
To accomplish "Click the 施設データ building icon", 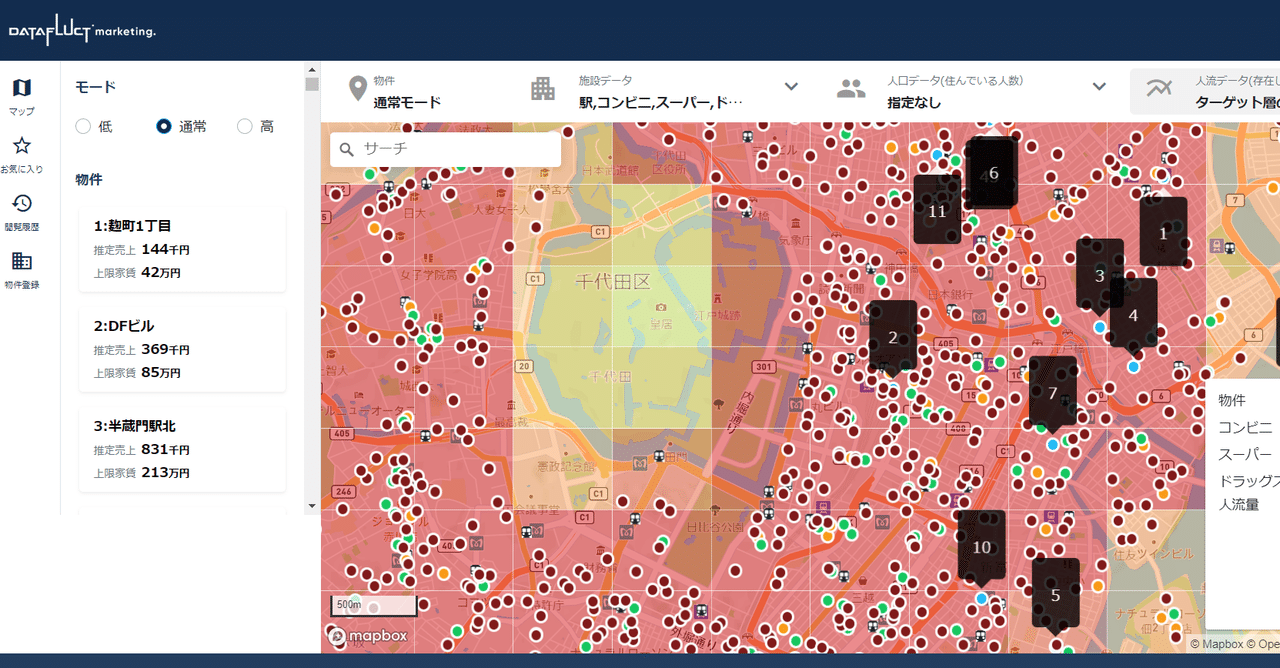I will 543,89.
